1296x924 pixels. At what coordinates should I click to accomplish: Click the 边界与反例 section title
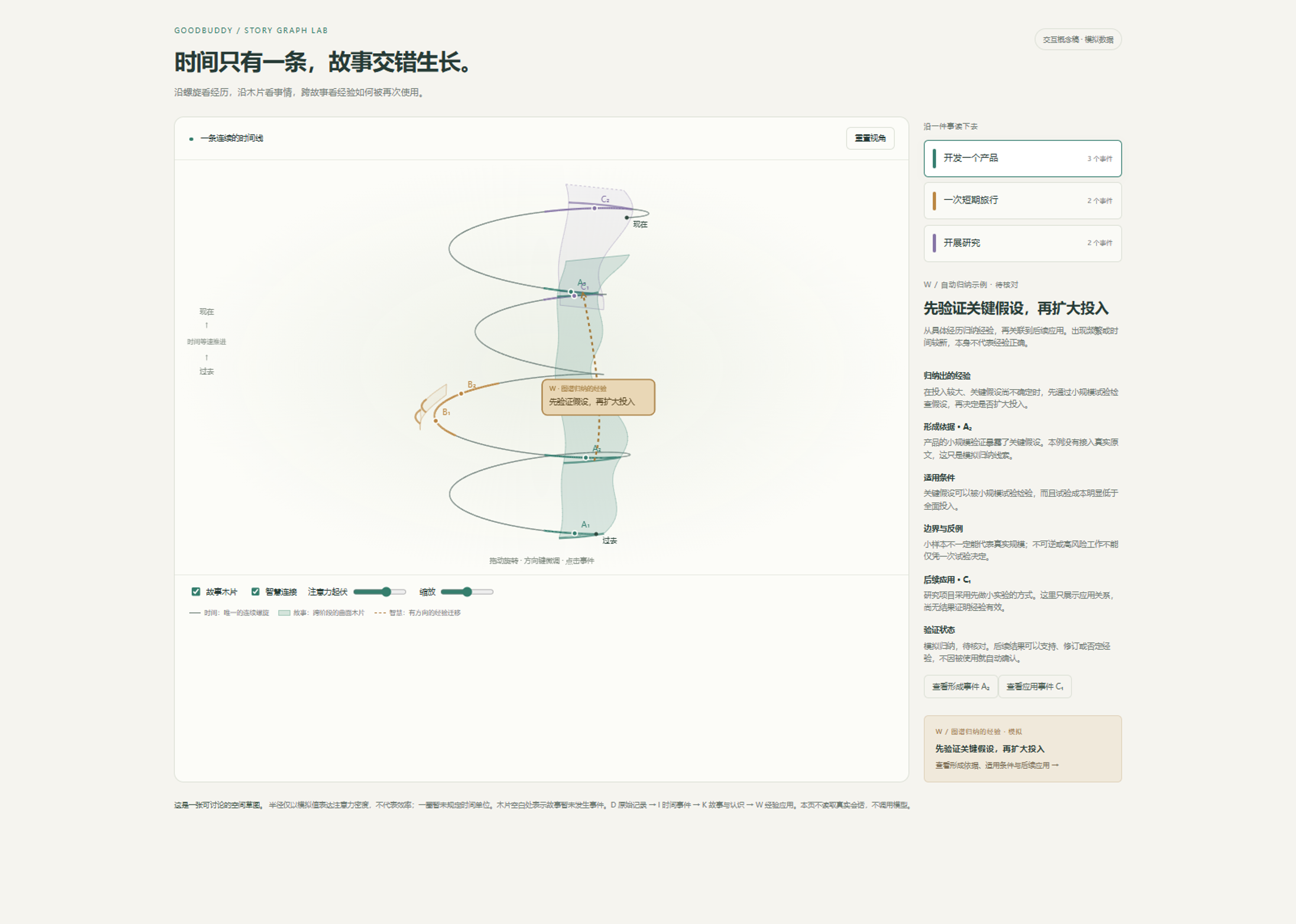(x=943, y=529)
